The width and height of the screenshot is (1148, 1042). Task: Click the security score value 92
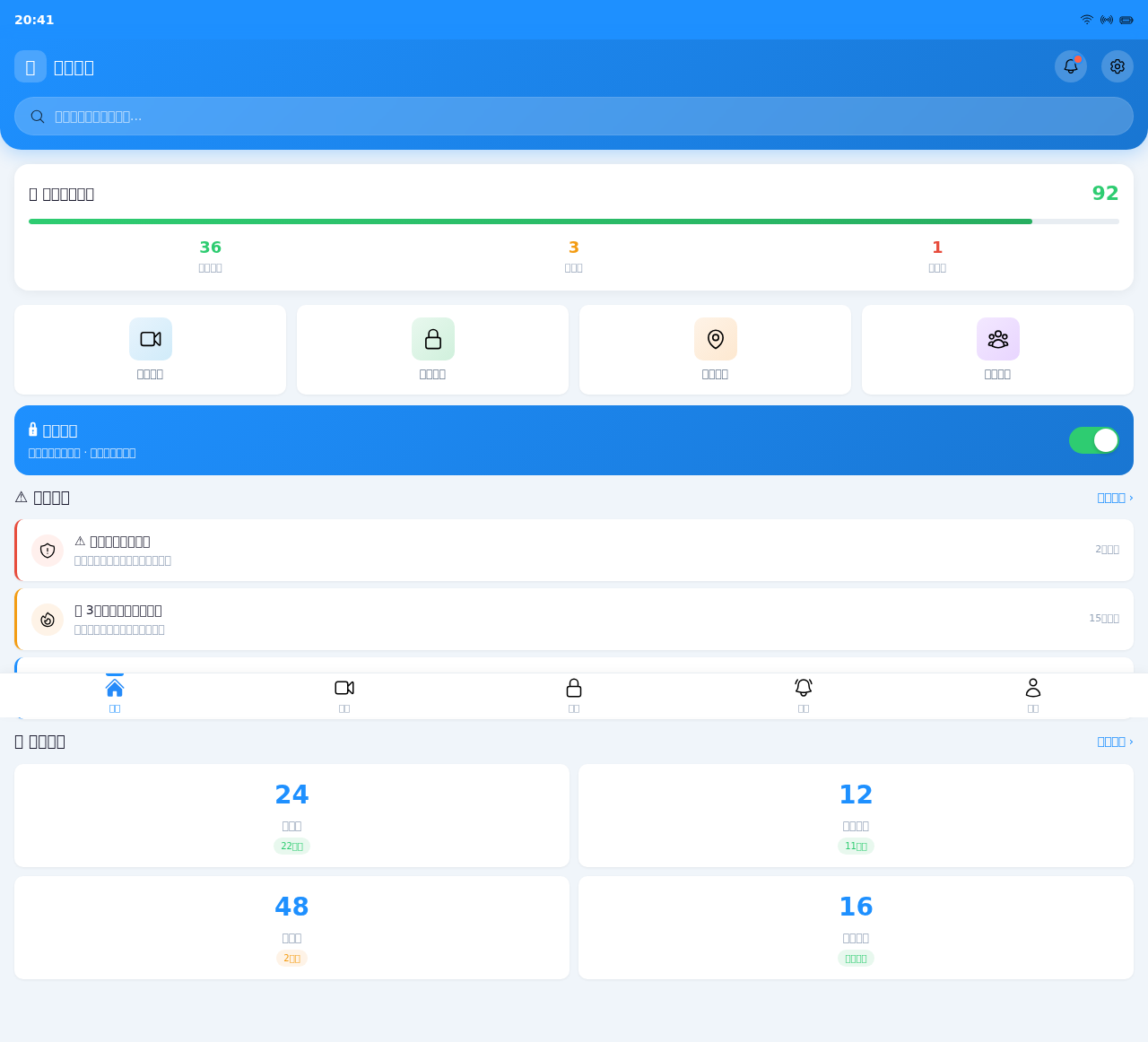click(x=1105, y=194)
